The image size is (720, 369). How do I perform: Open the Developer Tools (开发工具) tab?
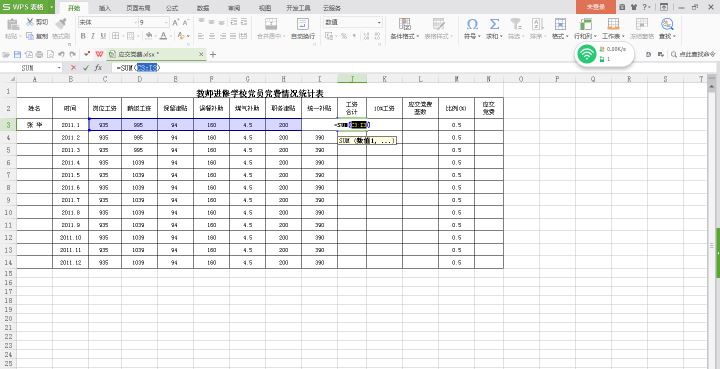[x=298, y=8]
